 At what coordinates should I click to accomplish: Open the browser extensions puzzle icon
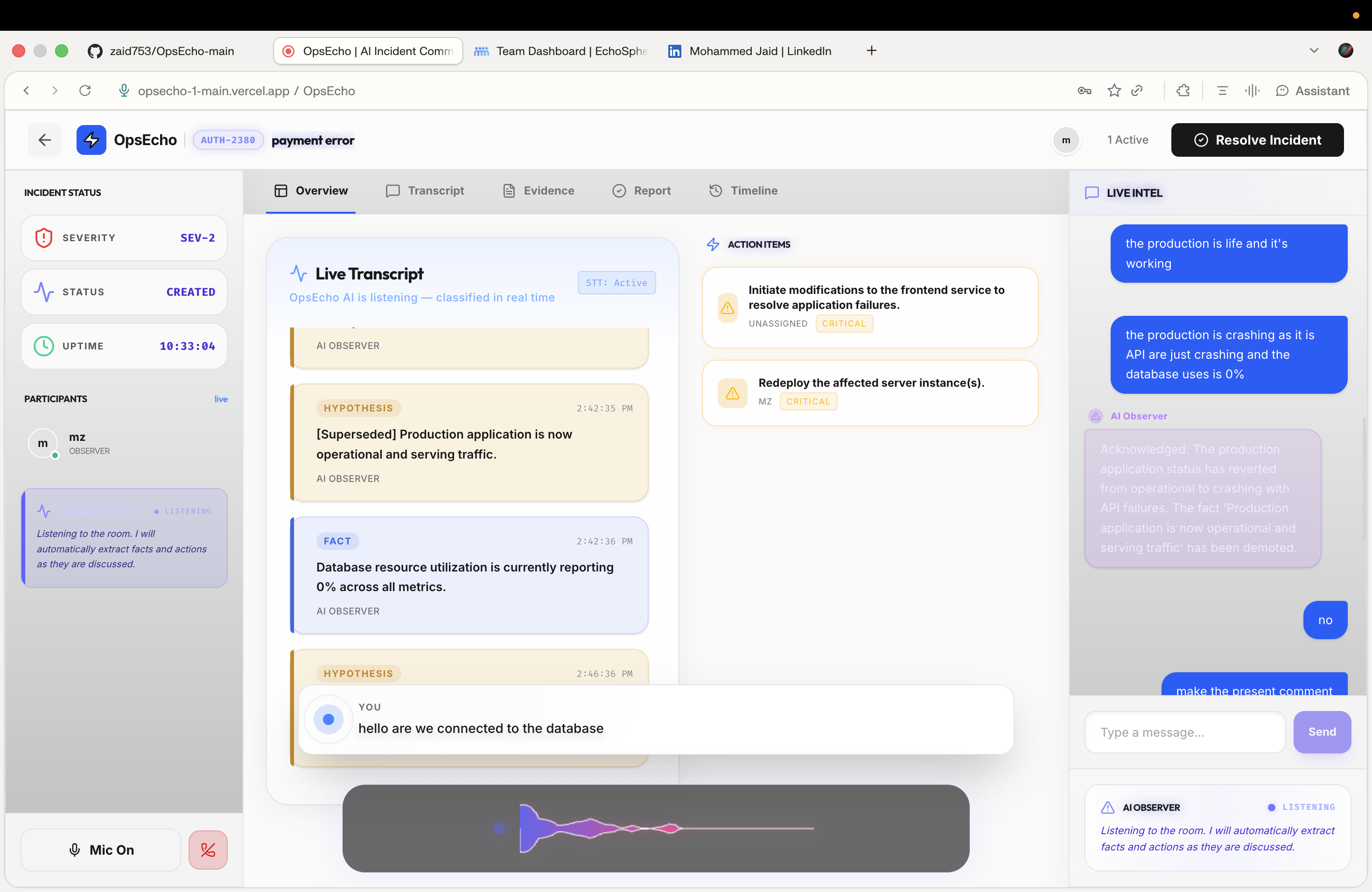tap(1183, 91)
